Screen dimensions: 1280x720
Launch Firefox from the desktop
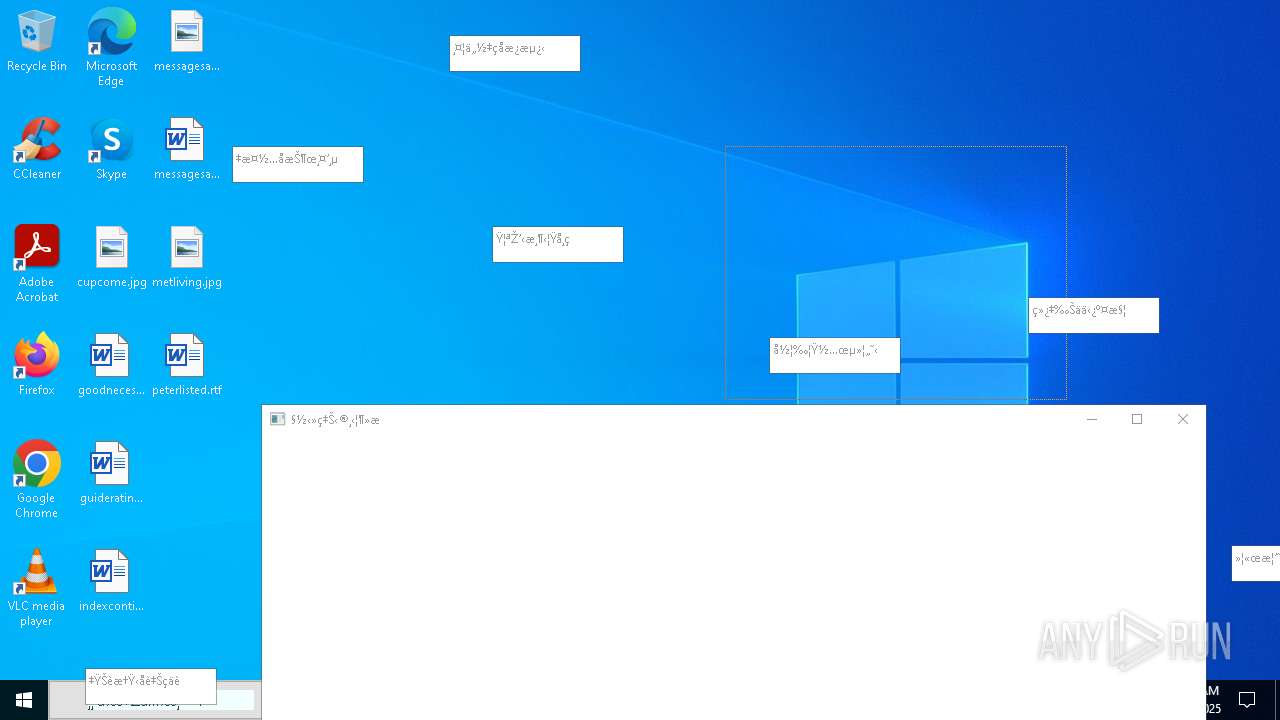(x=37, y=365)
